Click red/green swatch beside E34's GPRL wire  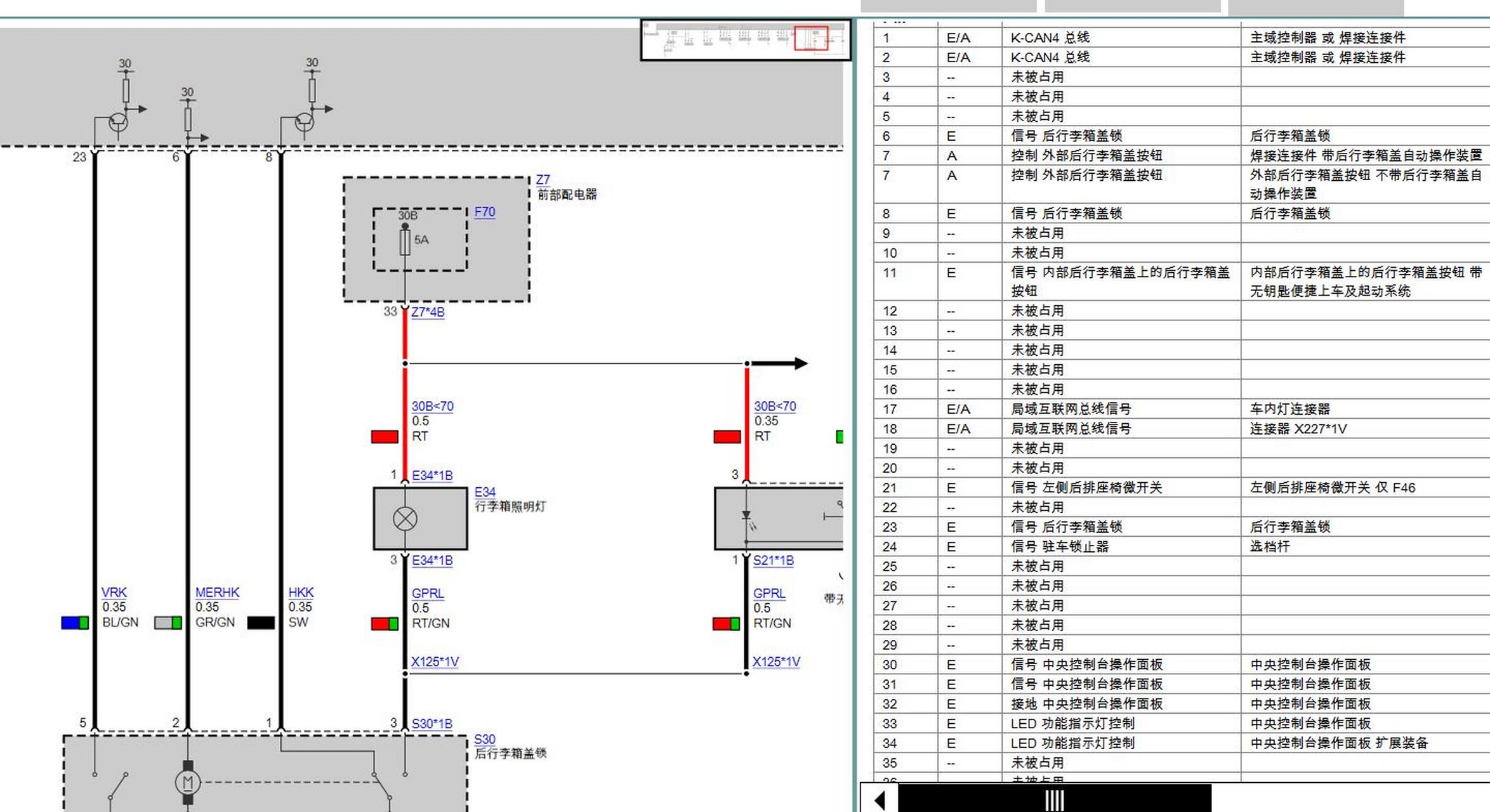(x=385, y=624)
